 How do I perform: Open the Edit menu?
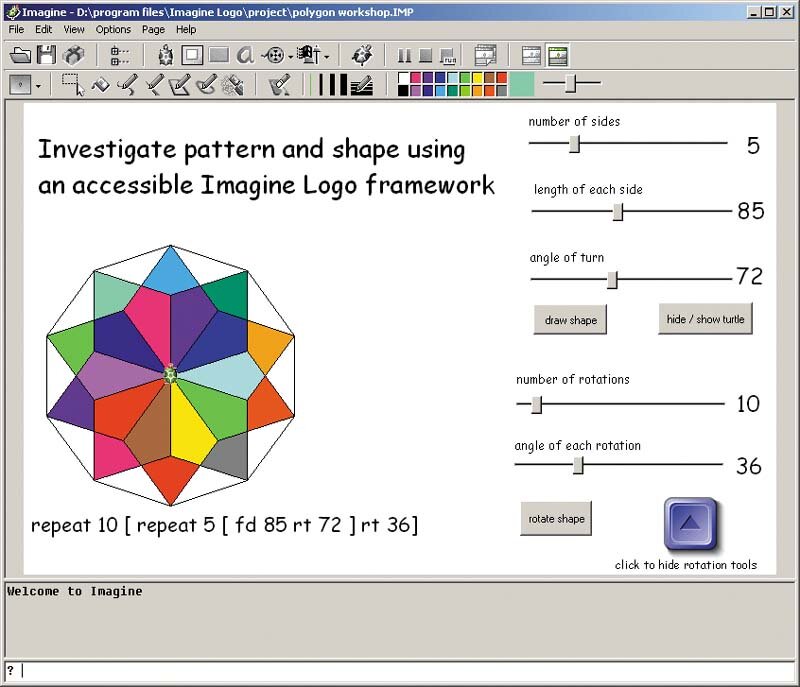coord(43,30)
